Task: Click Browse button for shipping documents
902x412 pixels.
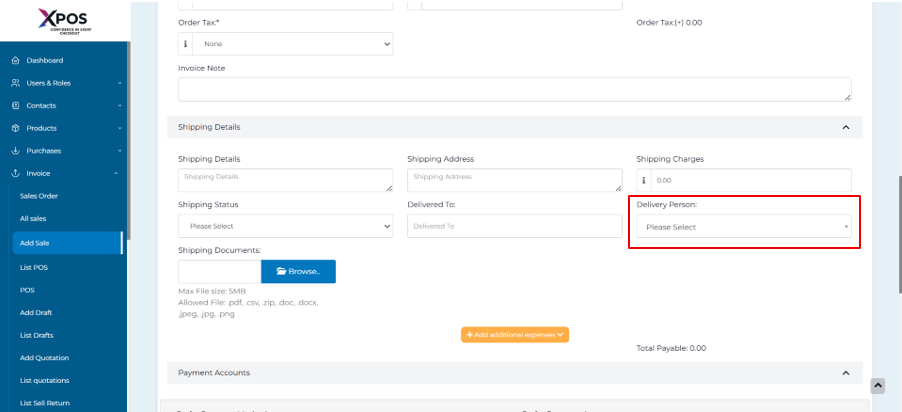Action: tap(298, 271)
